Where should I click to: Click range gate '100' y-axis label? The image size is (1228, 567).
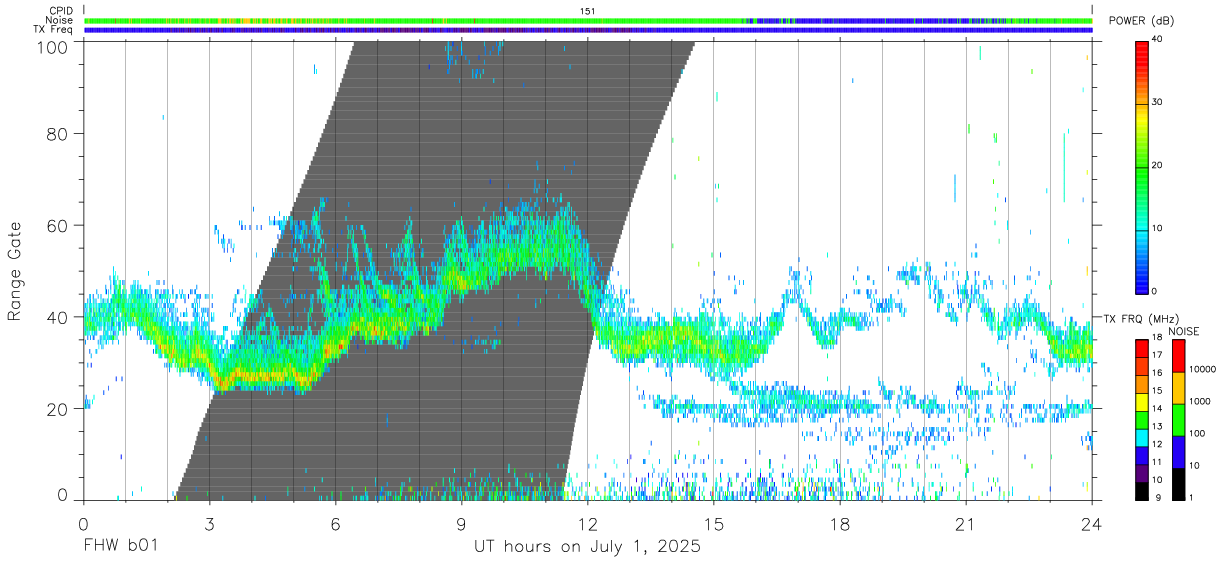pos(51,46)
